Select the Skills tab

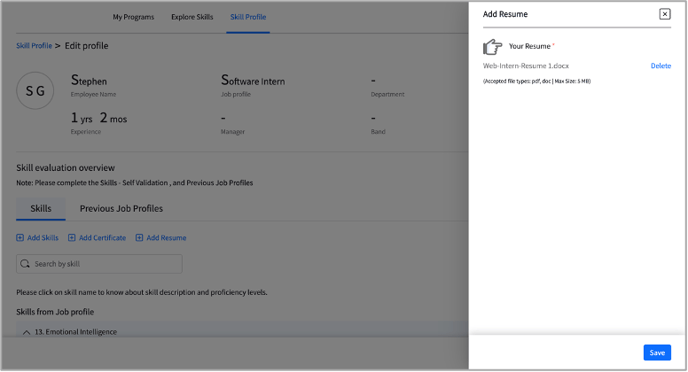coord(41,208)
